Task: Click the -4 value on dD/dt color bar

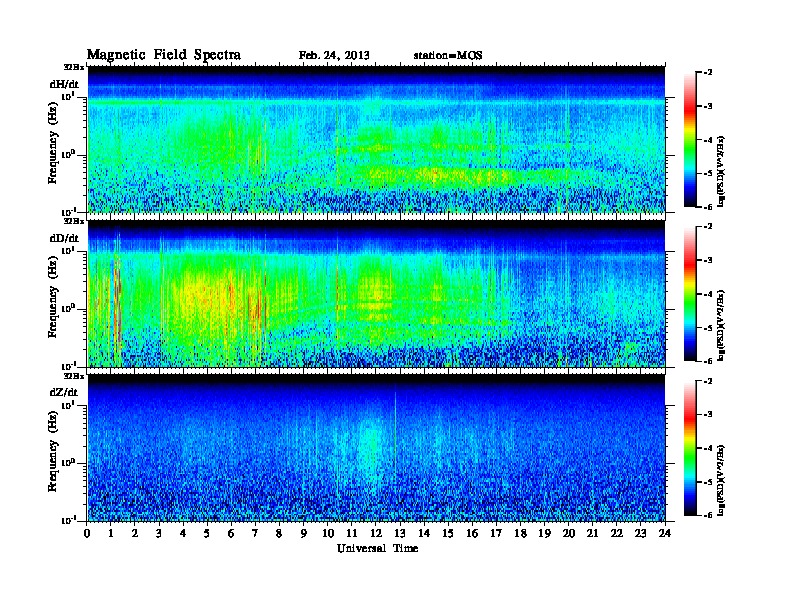Action: click(x=708, y=294)
